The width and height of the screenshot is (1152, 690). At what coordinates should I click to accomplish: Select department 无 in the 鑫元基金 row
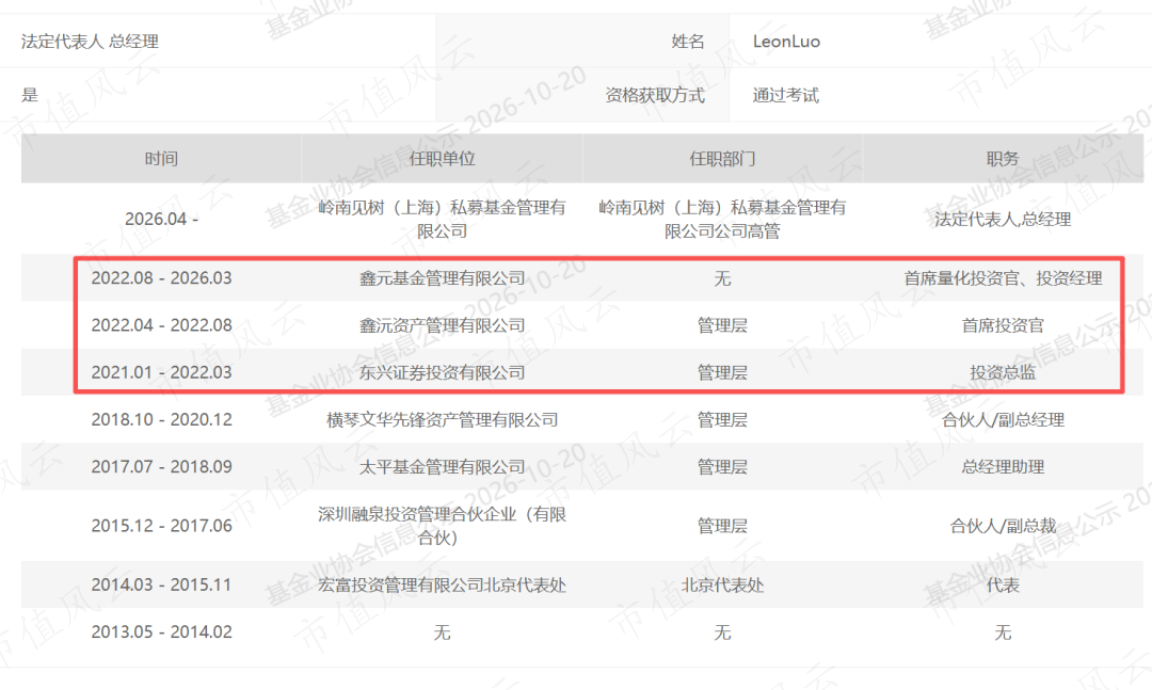pos(722,278)
